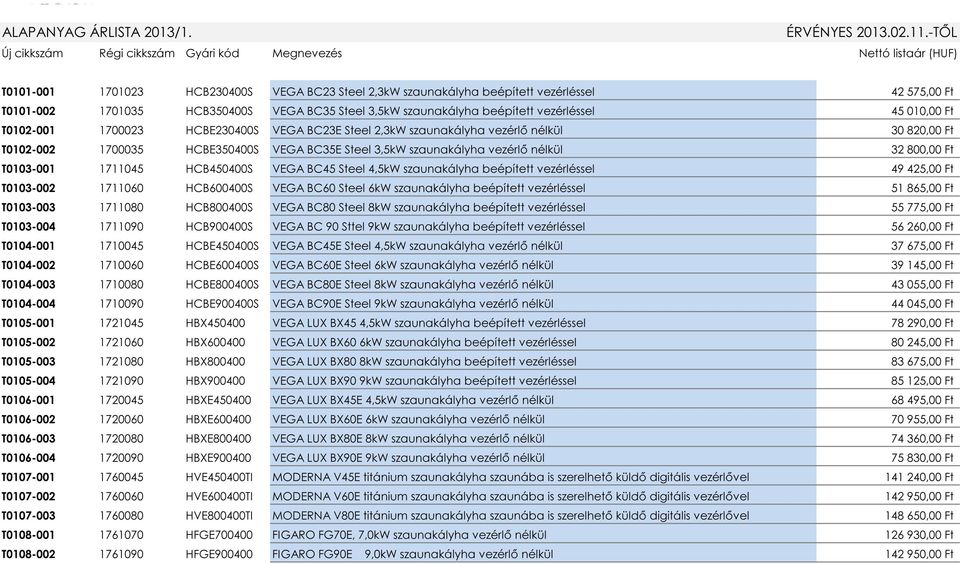Click old item number 1700023

coord(121,130)
